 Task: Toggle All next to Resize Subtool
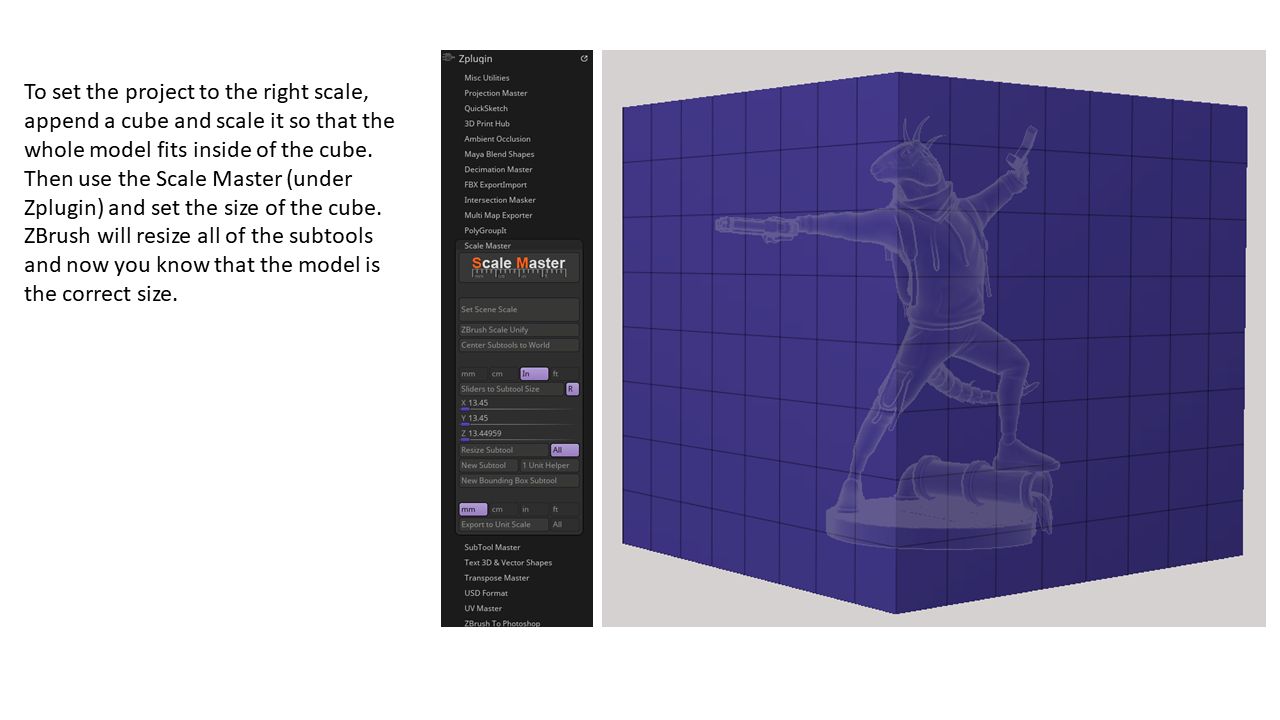564,450
